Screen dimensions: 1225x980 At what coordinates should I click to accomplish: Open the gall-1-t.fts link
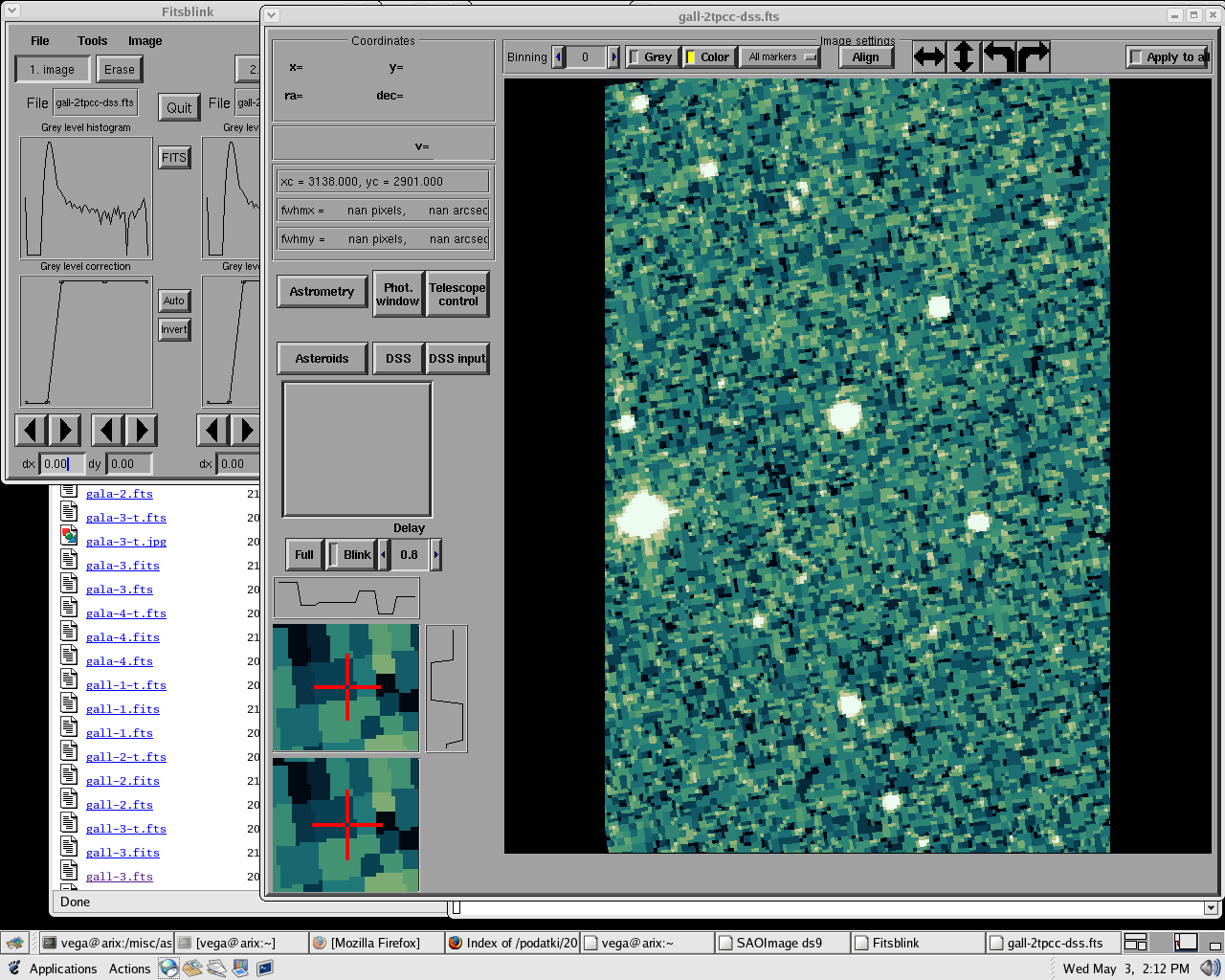(x=126, y=685)
